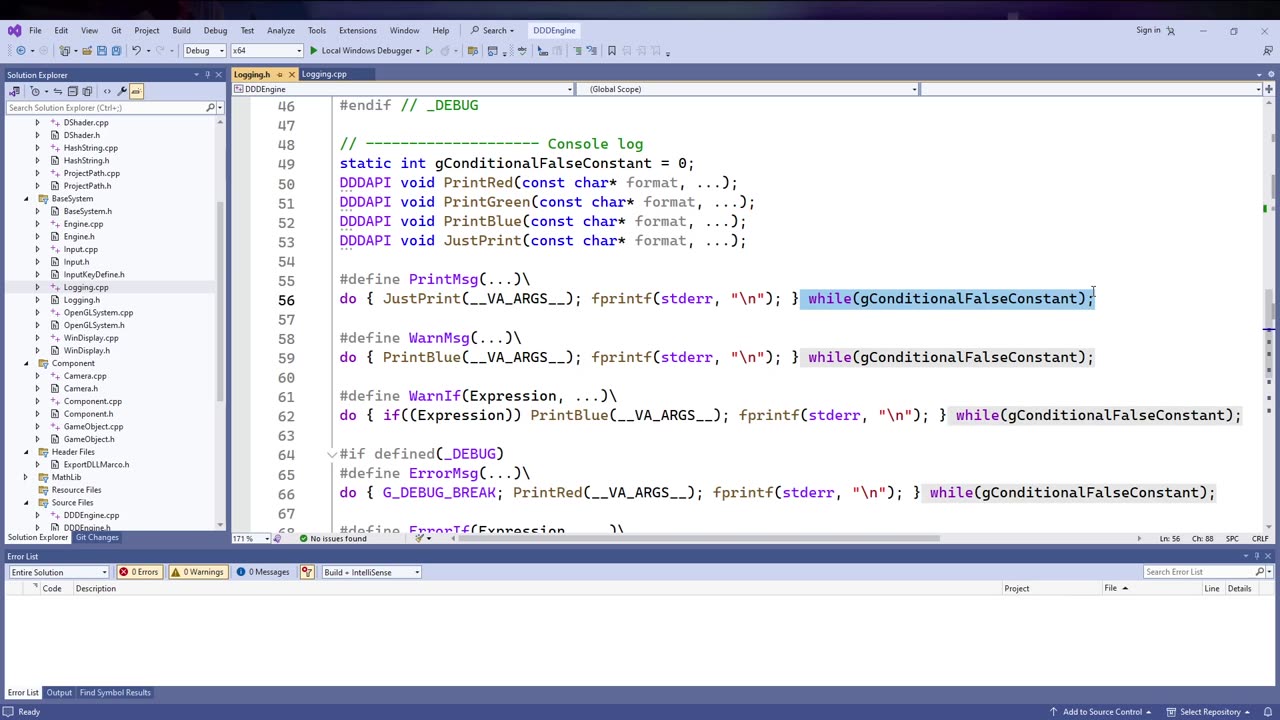Start Local Windows Debugger
The width and height of the screenshot is (1280, 720).
pyautogui.click(x=364, y=50)
